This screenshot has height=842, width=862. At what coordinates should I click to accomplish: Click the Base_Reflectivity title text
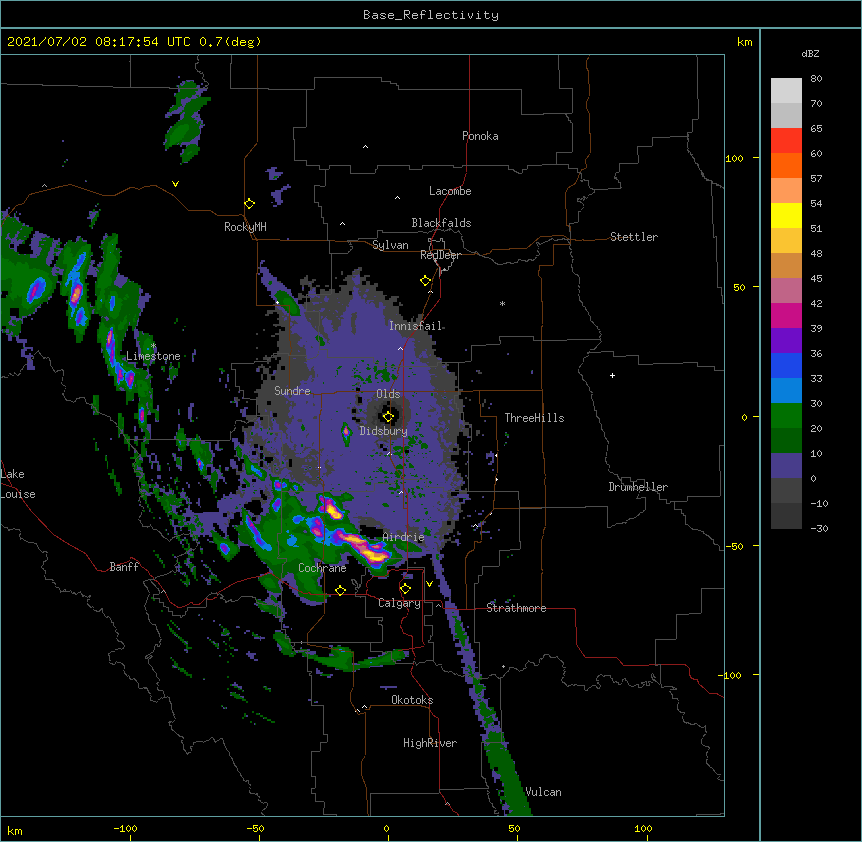pyautogui.click(x=431, y=15)
